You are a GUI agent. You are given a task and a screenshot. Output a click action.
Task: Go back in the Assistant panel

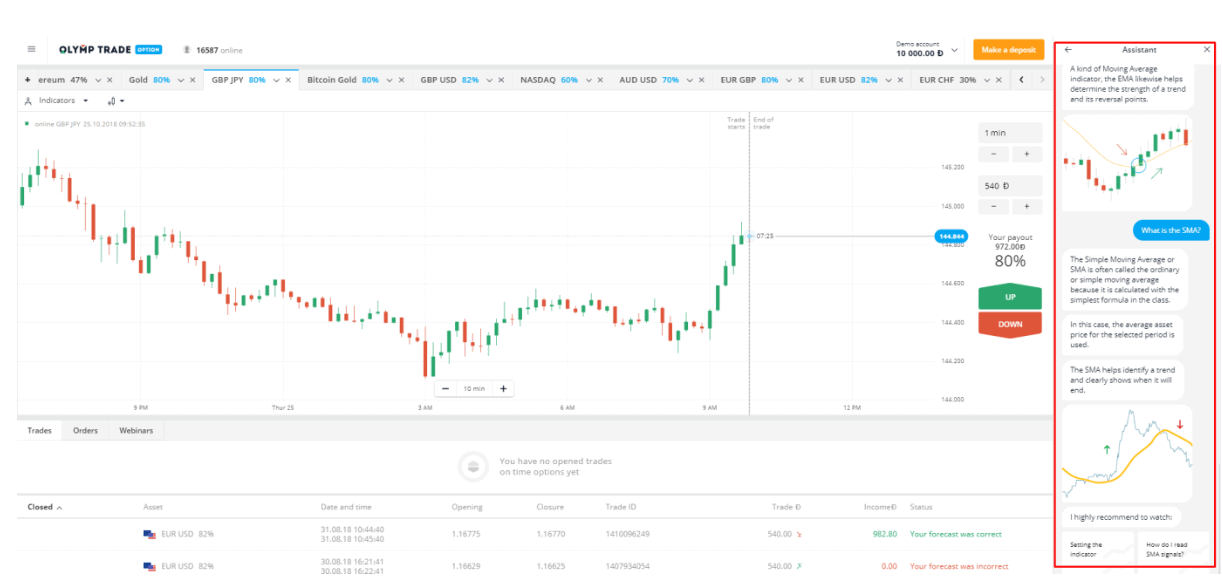1068,50
